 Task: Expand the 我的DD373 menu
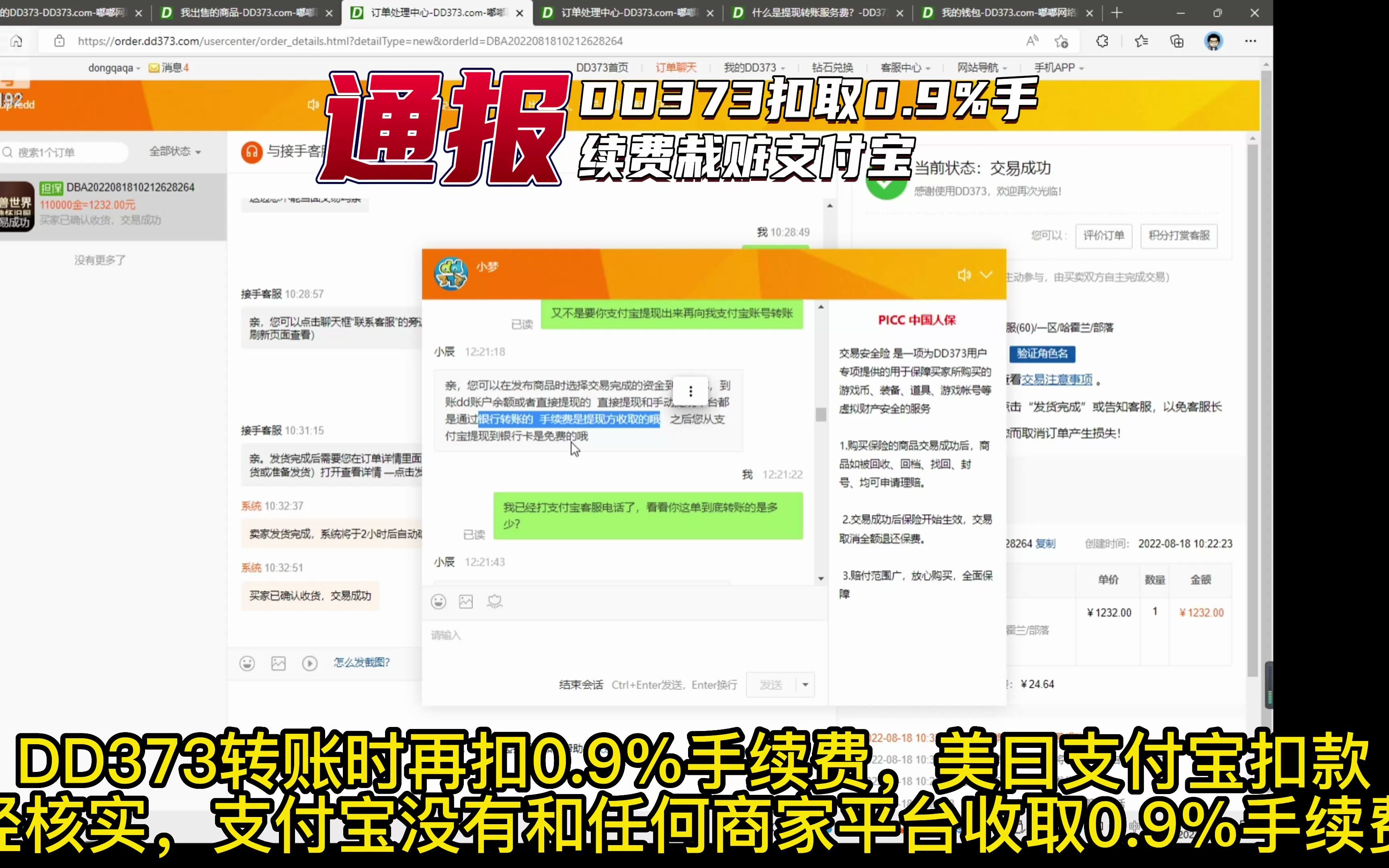(x=754, y=68)
